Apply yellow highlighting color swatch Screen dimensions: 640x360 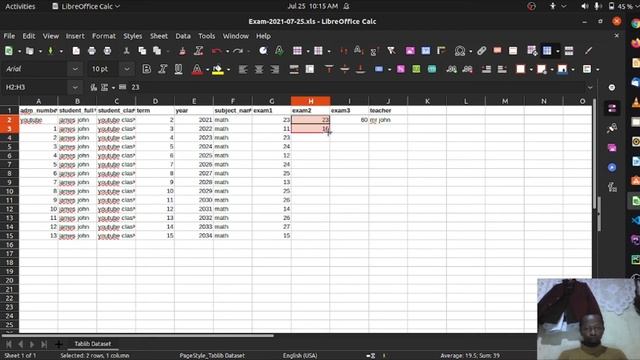pyautogui.click(x=218, y=69)
